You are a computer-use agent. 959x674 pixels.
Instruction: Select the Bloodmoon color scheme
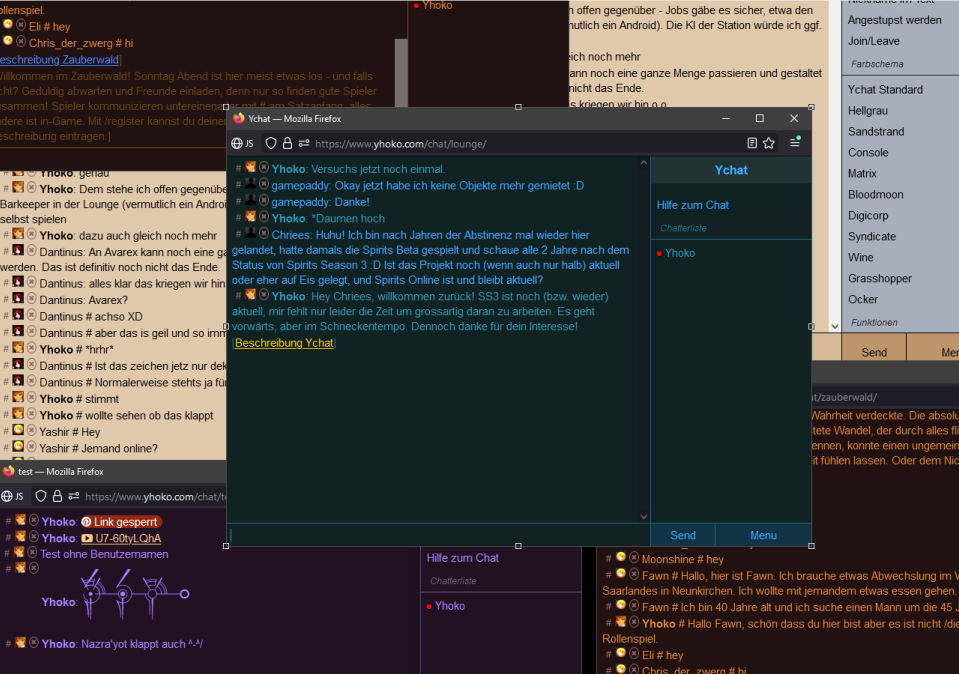pyautogui.click(x=875, y=195)
